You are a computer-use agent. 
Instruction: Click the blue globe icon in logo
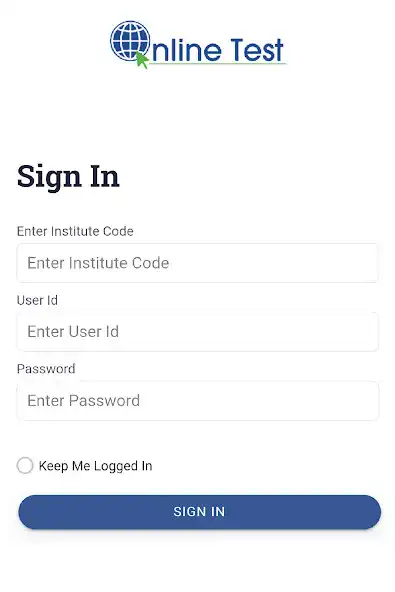click(130, 40)
